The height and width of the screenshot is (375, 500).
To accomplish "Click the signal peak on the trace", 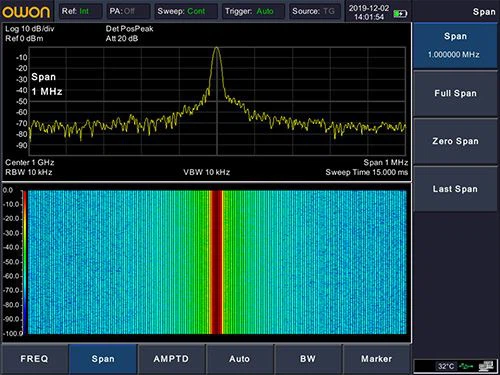I will point(217,49).
